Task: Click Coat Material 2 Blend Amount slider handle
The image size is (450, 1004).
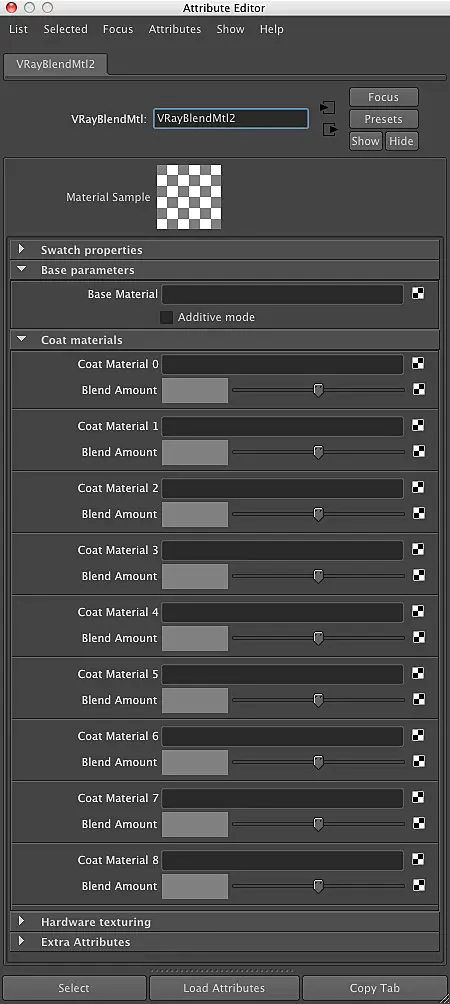Action: coord(318,514)
